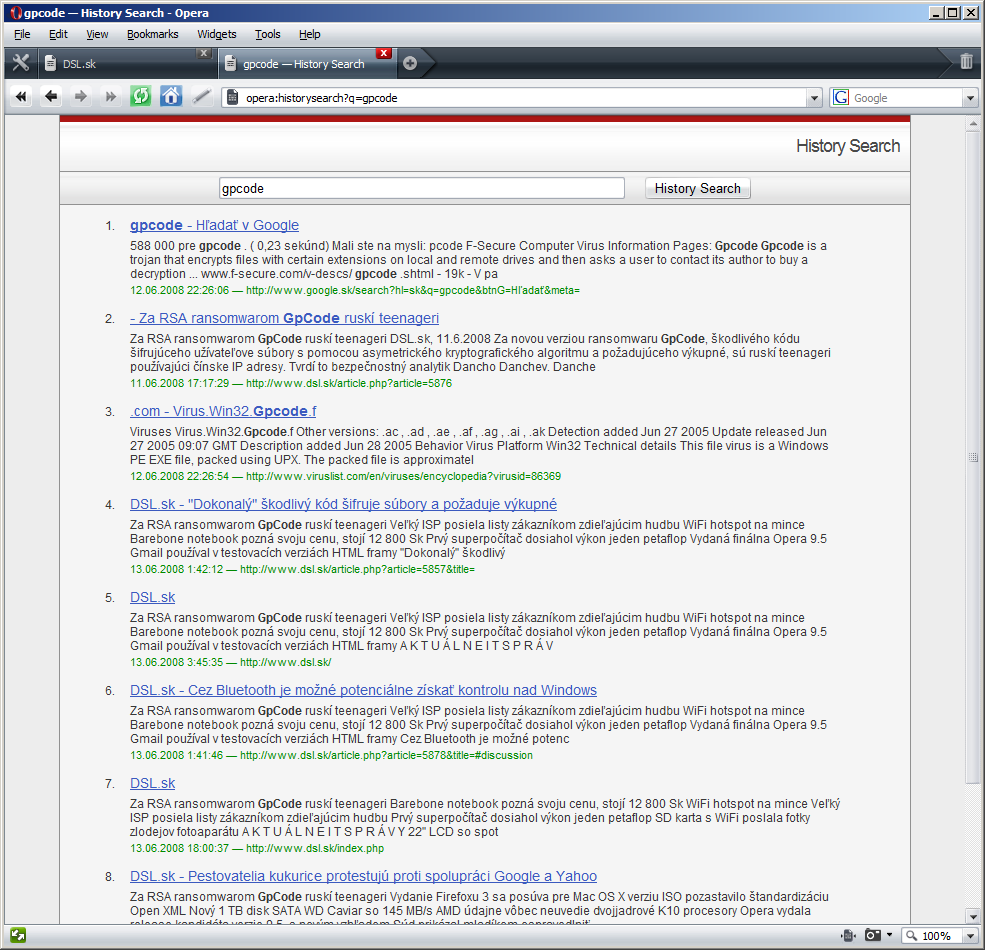
Task: Click the dsl.sk article=5876 URL text
Action: tap(349, 383)
